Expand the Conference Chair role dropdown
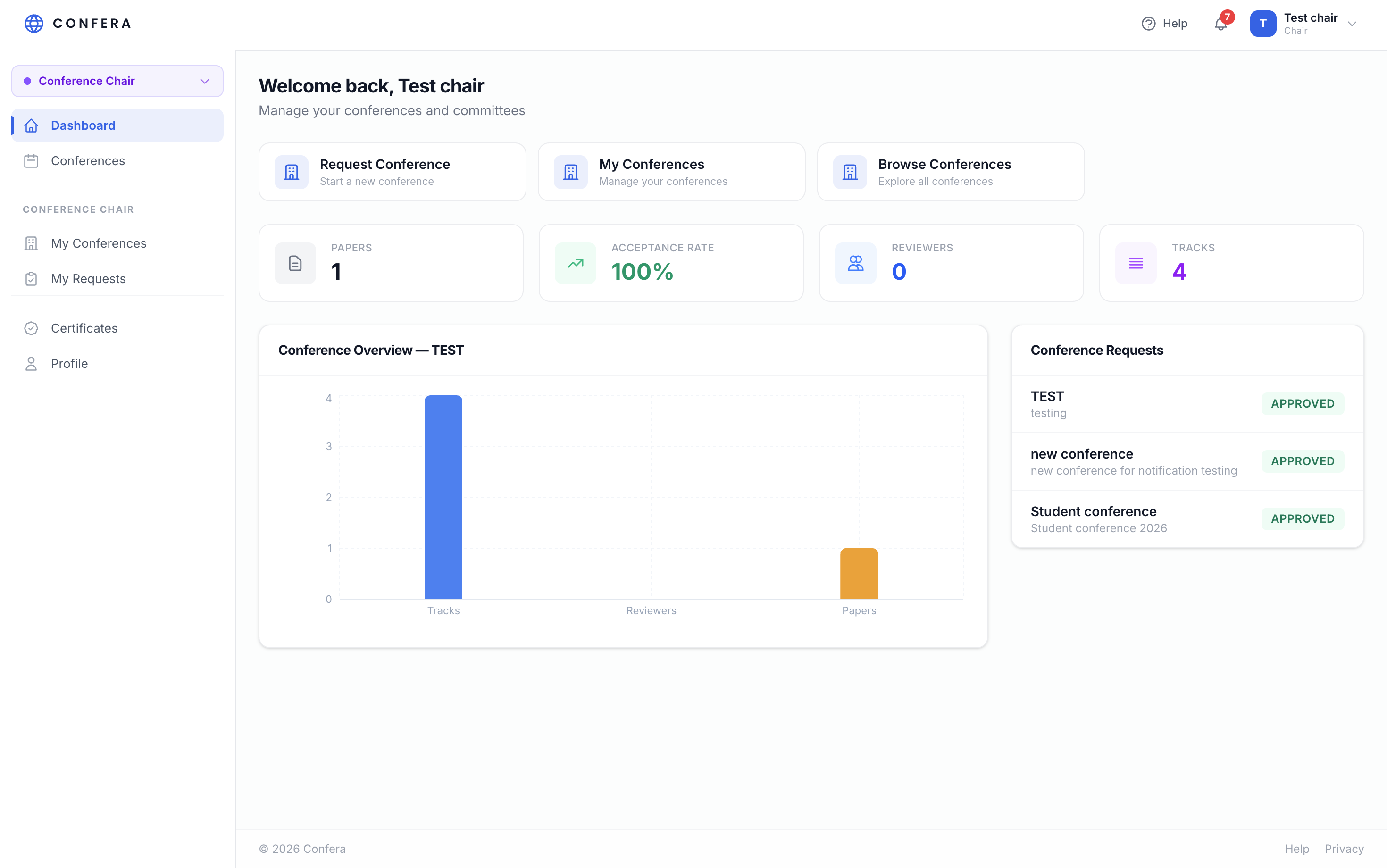 click(x=117, y=81)
